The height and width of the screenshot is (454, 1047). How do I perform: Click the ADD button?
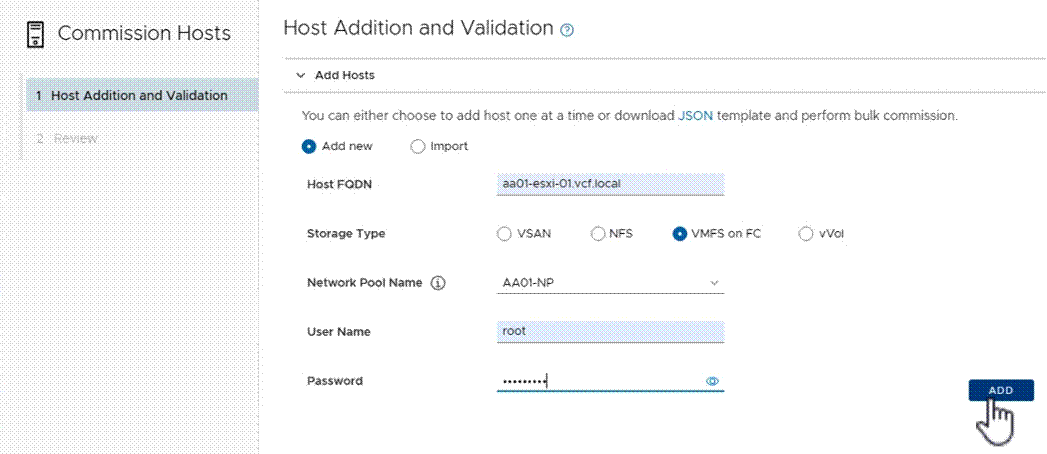(x=1001, y=391)
